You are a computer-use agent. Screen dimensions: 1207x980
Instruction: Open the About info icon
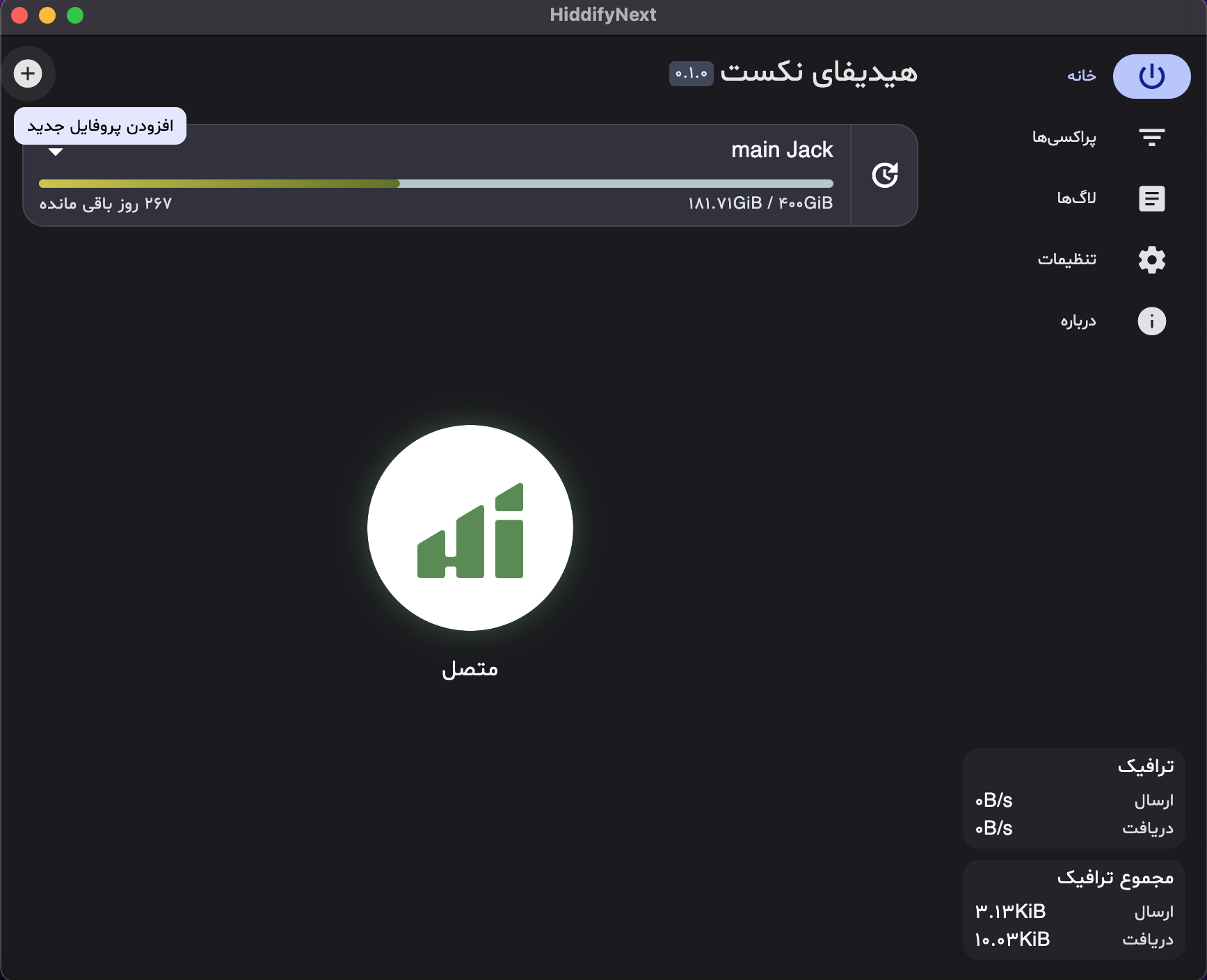click(x=1151, y=321)
